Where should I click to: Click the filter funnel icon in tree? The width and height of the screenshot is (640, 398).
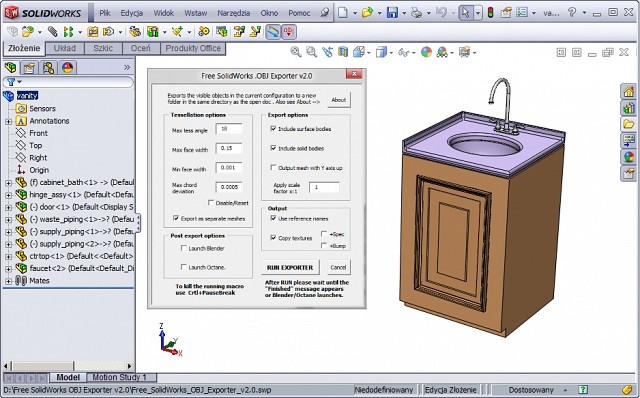[11, 82]
